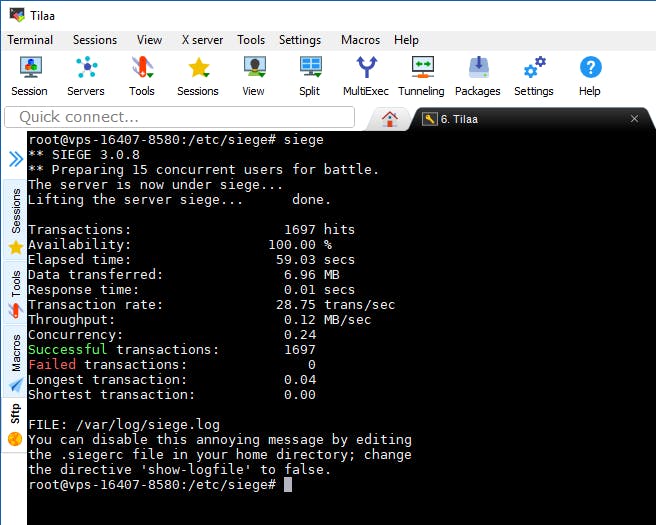Click the Quick connect input field
Viewport: 656px width, 525px height.
pyautogui.click(x=179, y=117)
